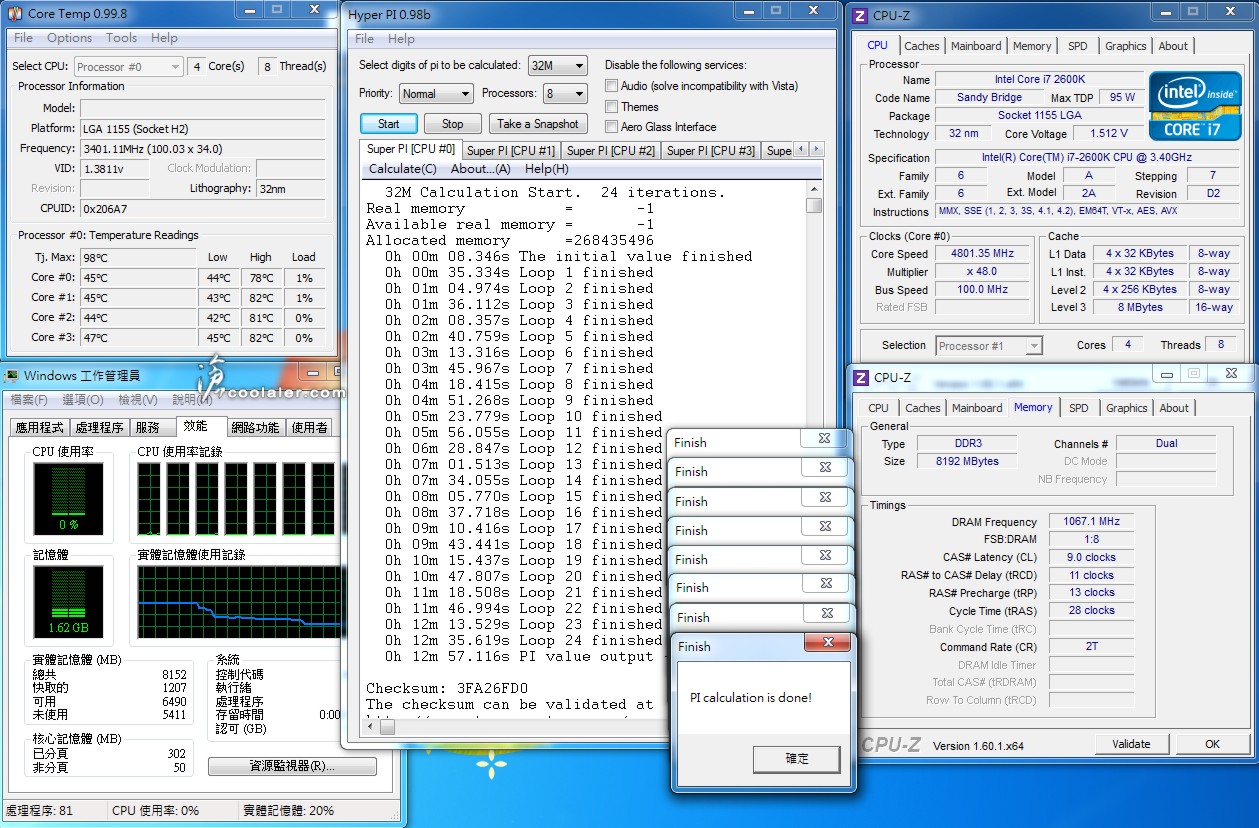The width and height of the screenshot is (1259, 828).
Task: Open Mainboard tab in CPU-Z window showing Processor
Action: point(976,46)
